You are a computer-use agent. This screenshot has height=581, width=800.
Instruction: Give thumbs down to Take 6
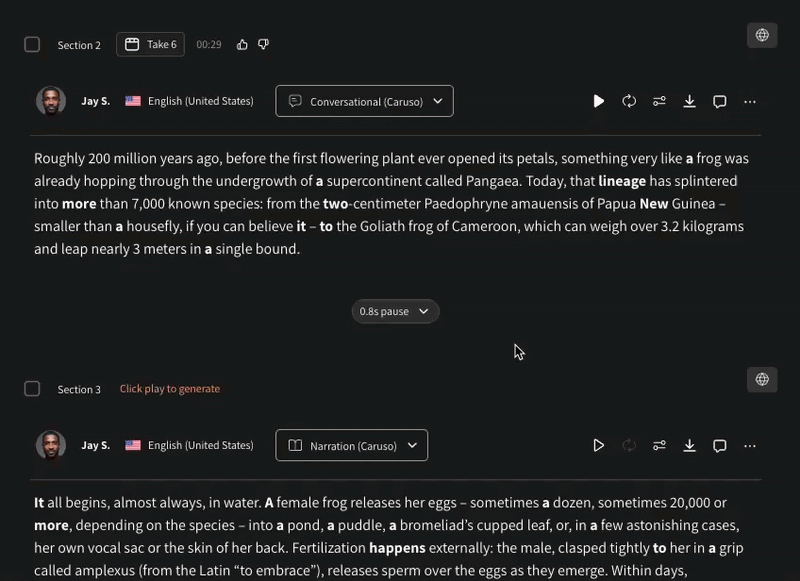click(263, 45)
